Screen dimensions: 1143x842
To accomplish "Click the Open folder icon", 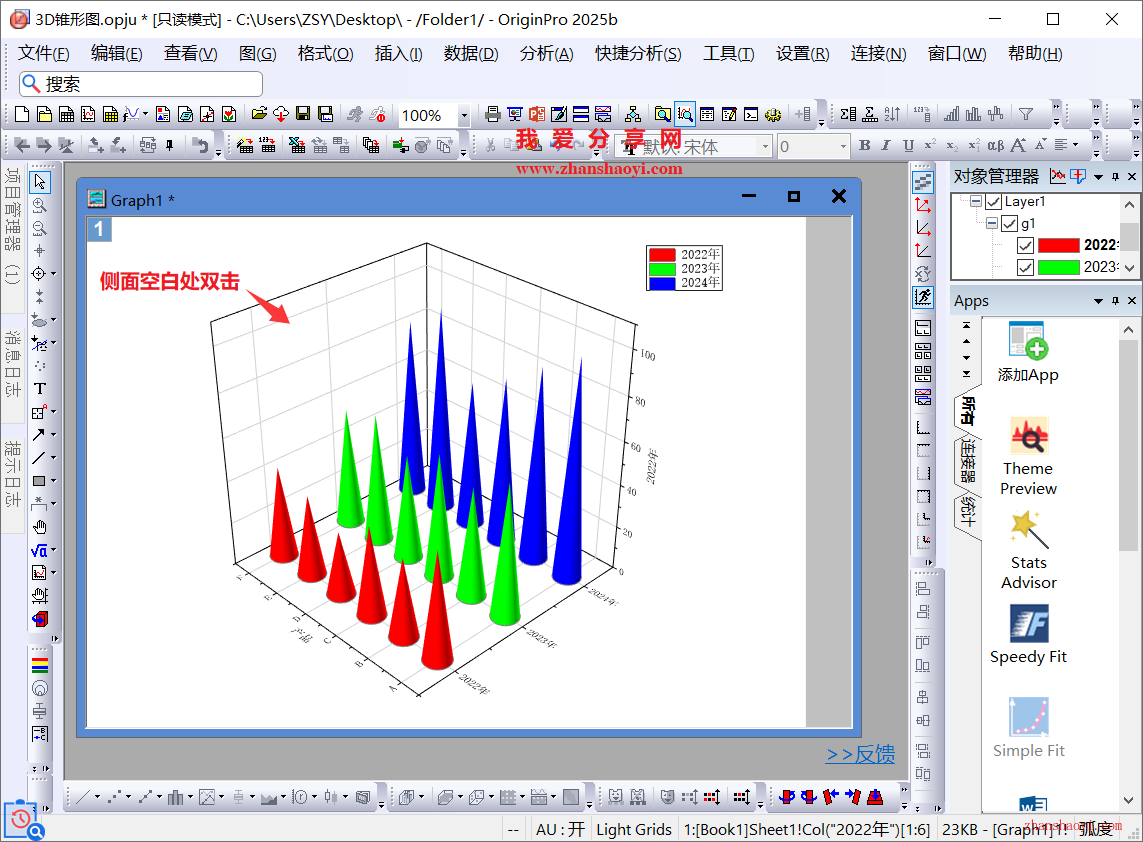I will pyautogui.click(x=259, y=115).
